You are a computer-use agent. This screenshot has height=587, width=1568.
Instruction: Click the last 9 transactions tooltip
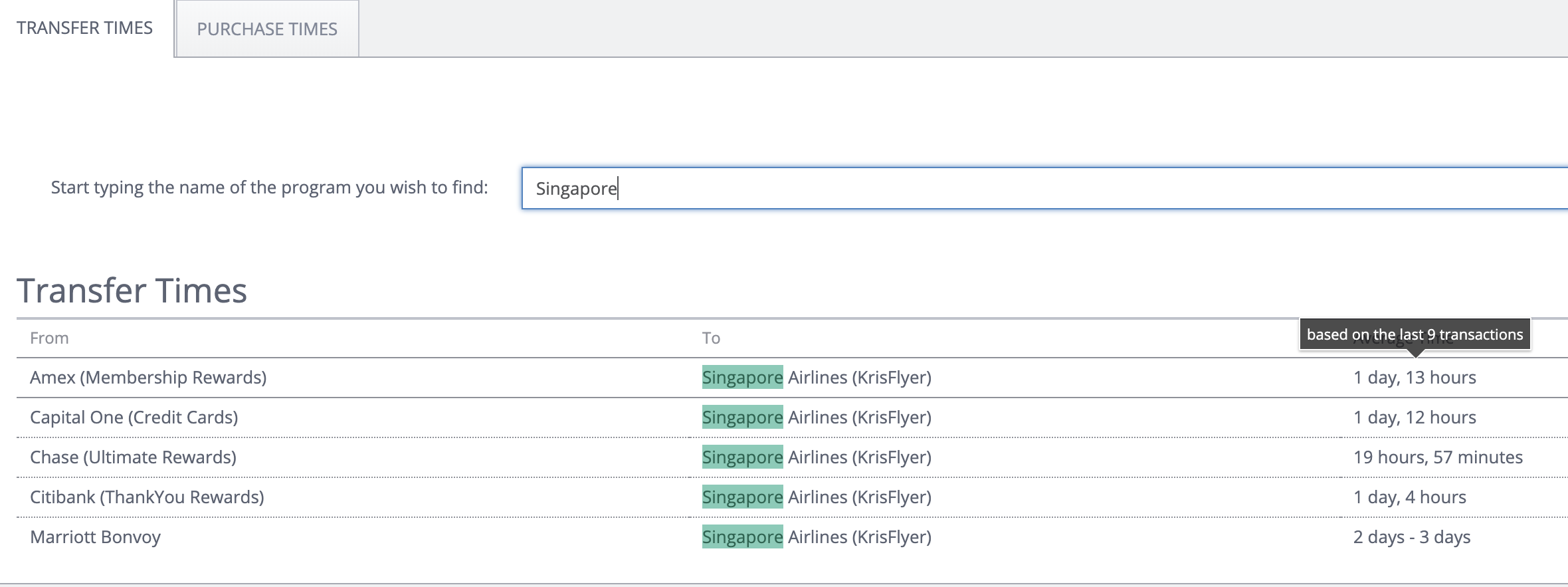[1415, 334]
